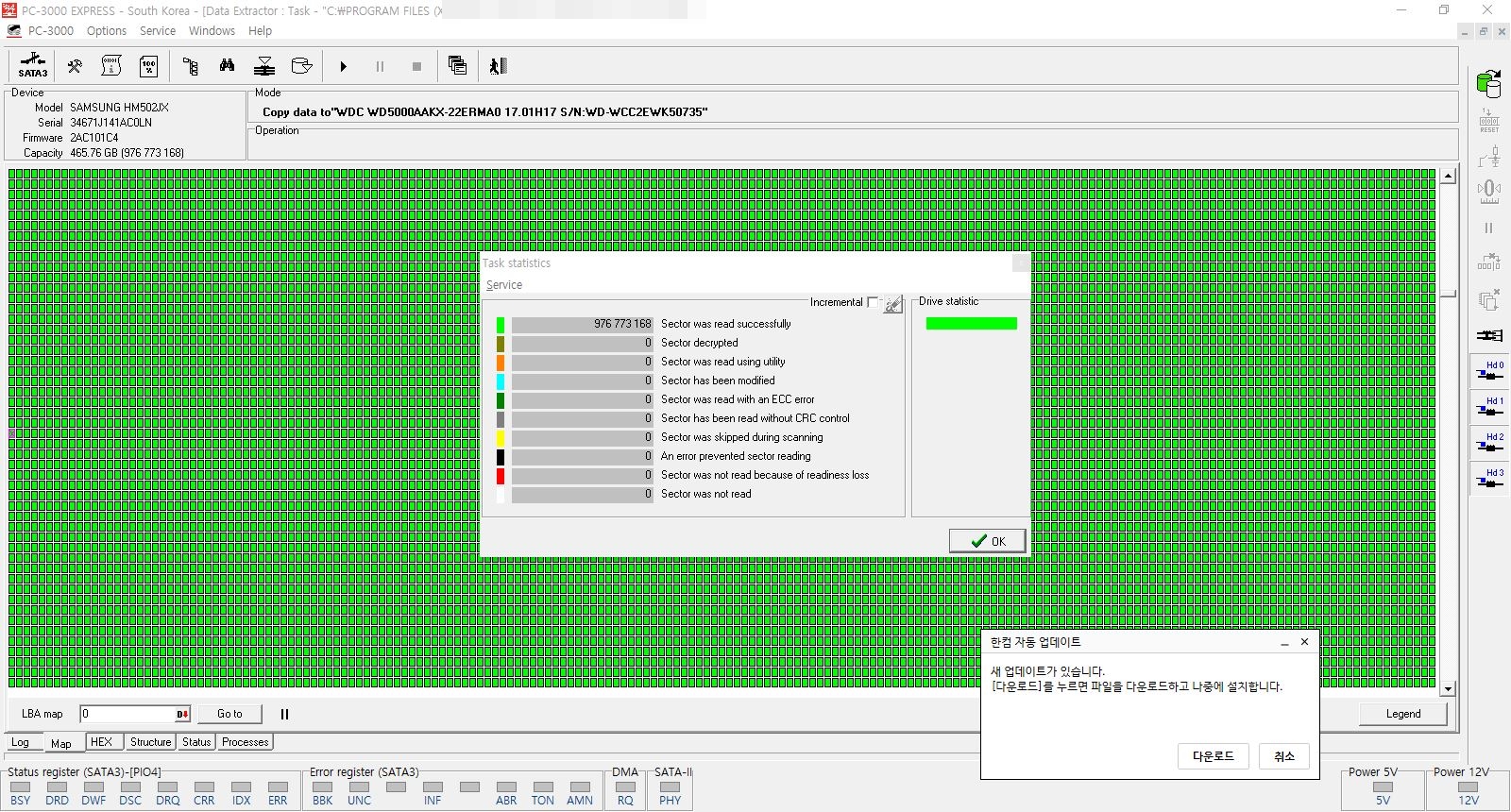Click the green disk copy icon in the side panel
This screenshot has width=1511, height=812.
(x=1489, y=84)
